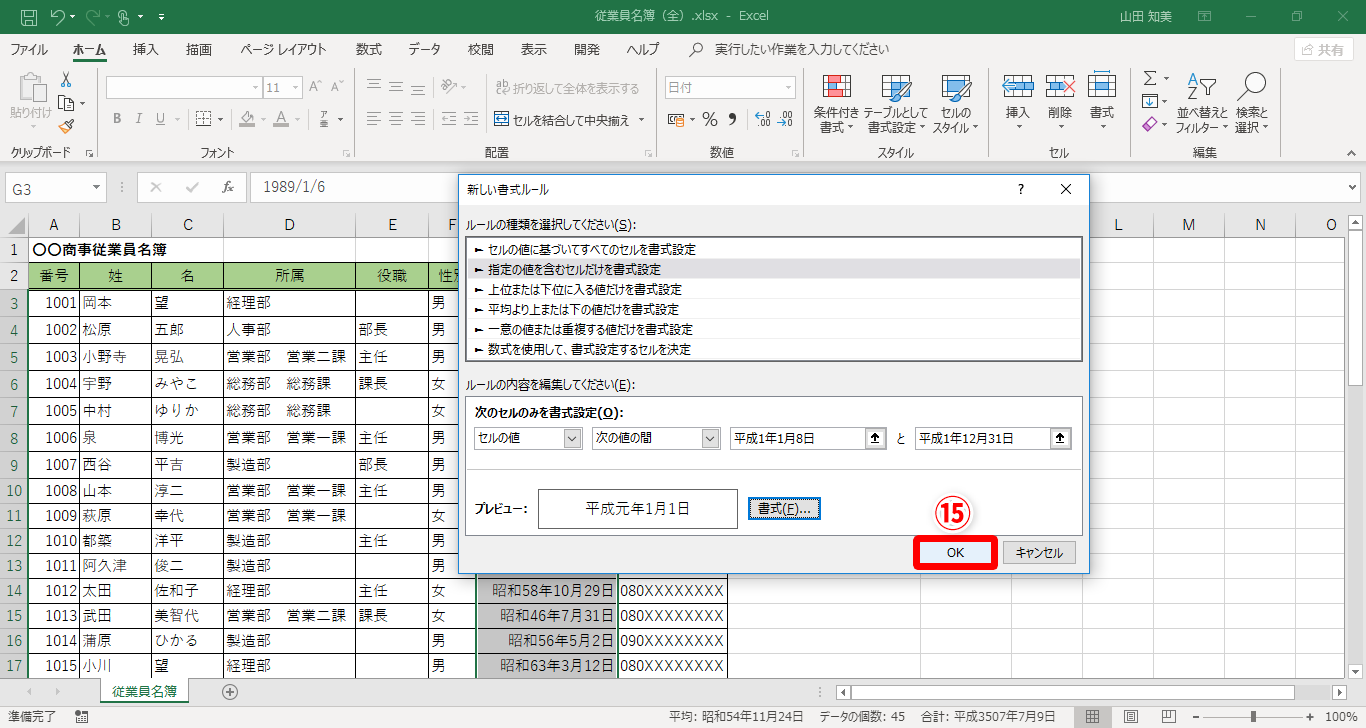Switch to the 数式 tab

point(369,49)
